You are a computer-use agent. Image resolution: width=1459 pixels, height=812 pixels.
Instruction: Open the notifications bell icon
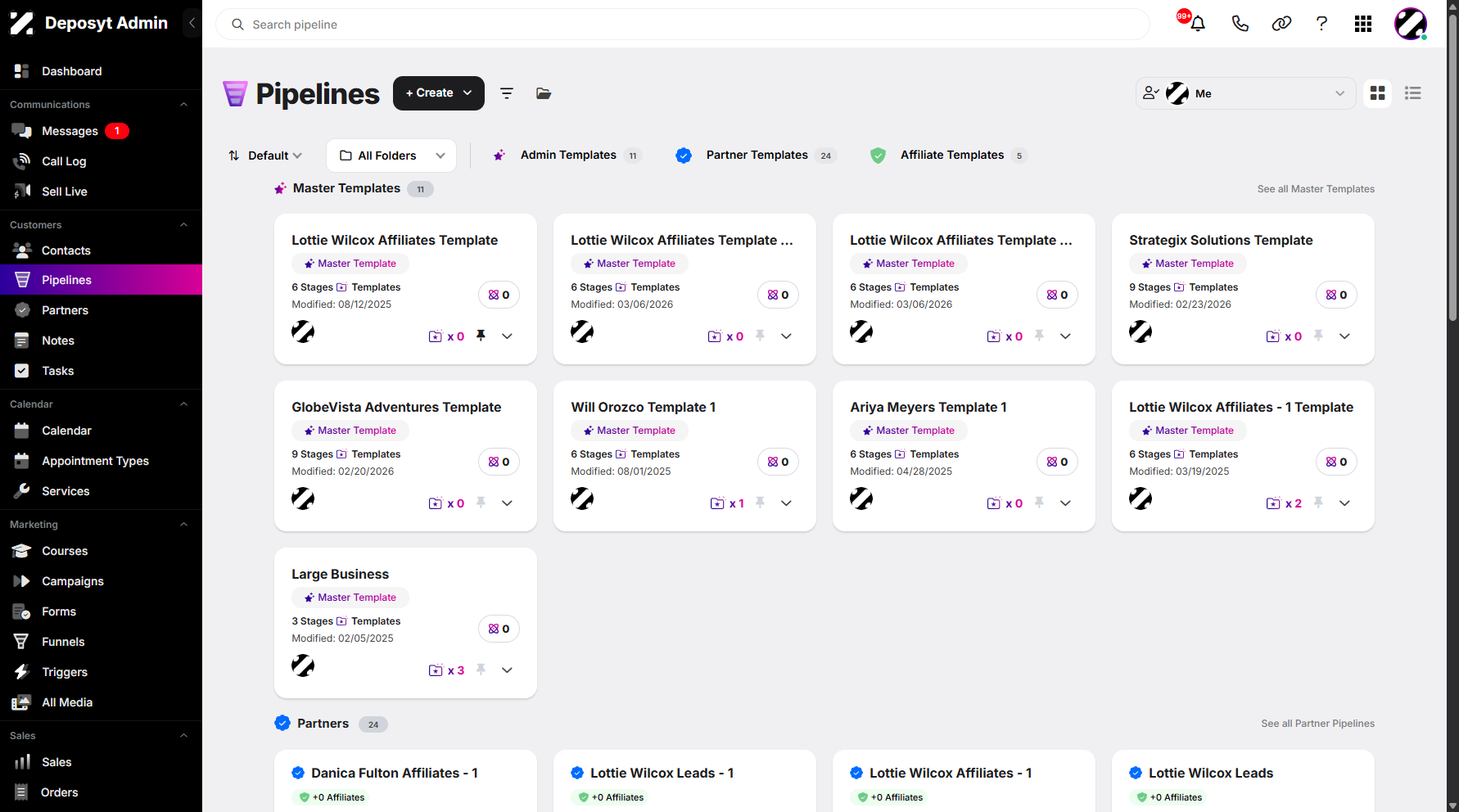(1198, 24)
